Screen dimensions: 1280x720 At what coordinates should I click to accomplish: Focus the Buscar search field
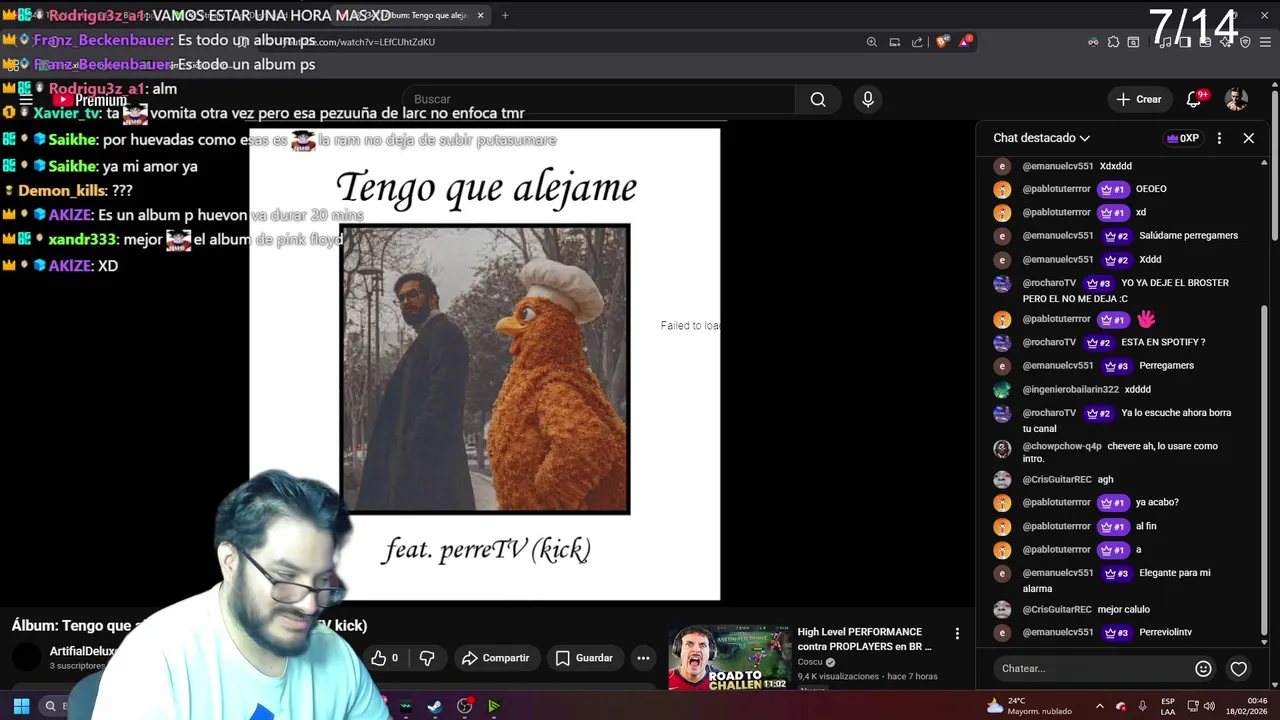(x=598, y=99)
